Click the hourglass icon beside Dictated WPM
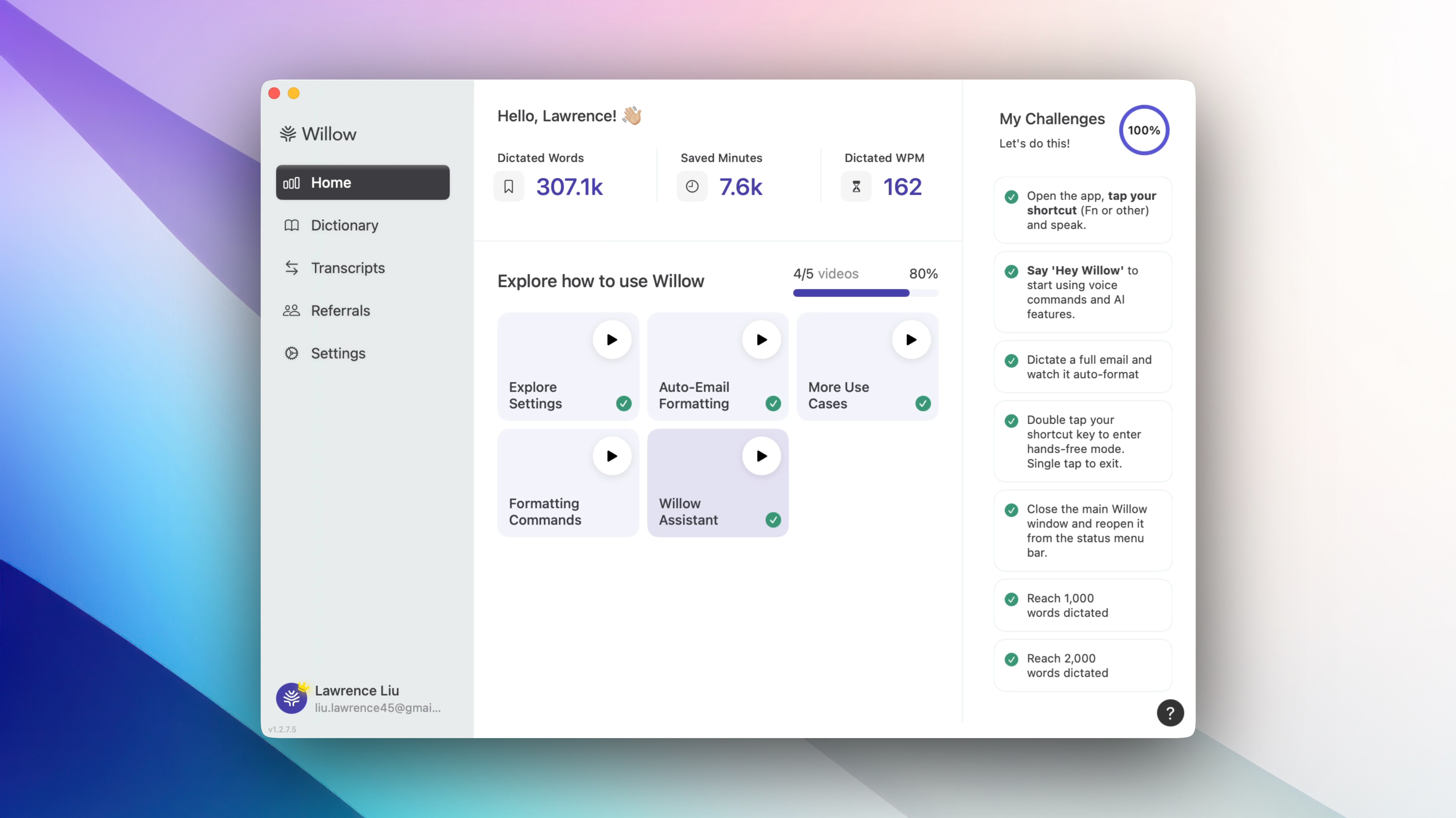Viewport: 1456px width, 818px height. [x=856, y=186]
